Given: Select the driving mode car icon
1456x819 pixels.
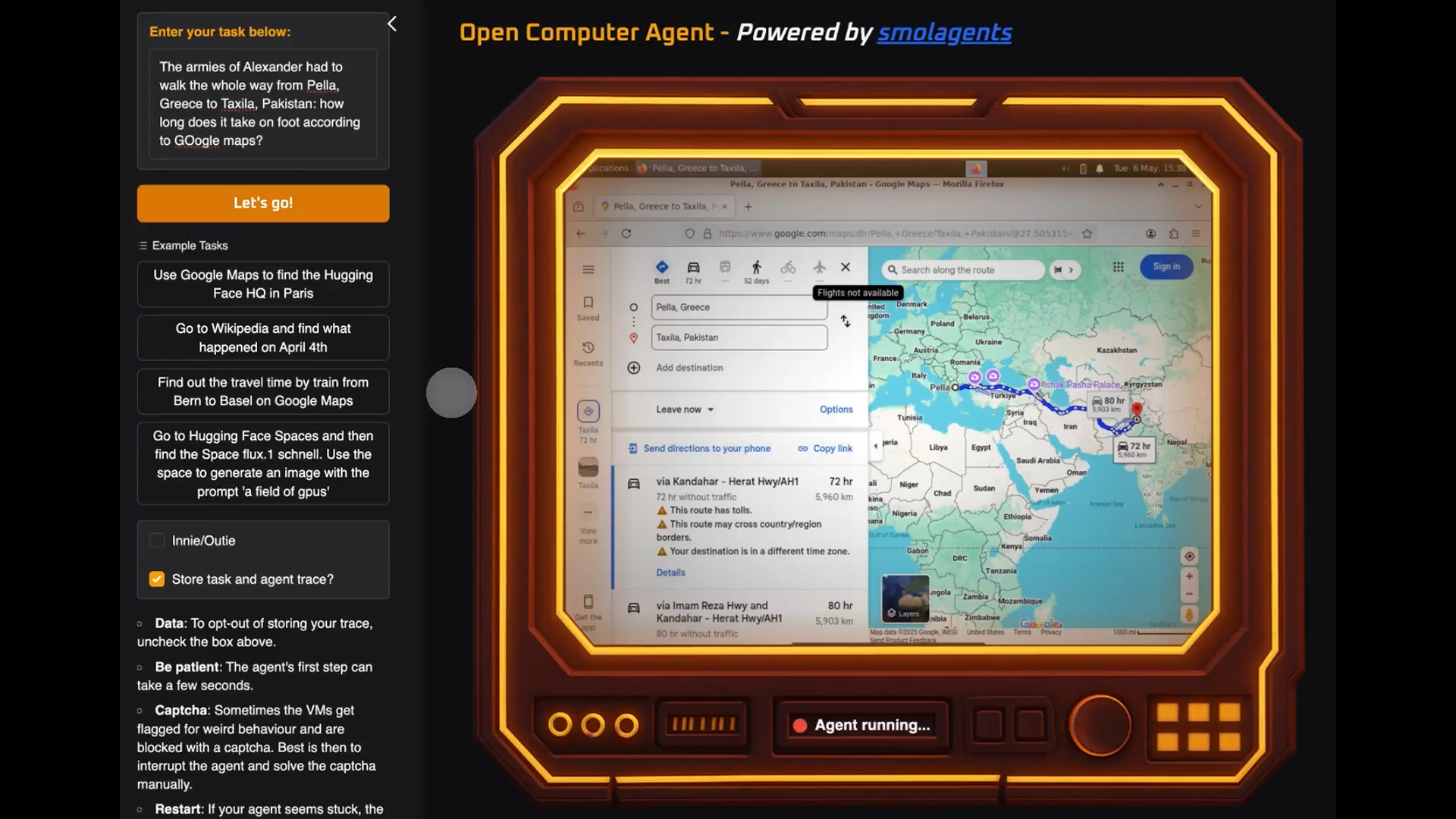Looking at the screenshot, I should click(693, 268).
